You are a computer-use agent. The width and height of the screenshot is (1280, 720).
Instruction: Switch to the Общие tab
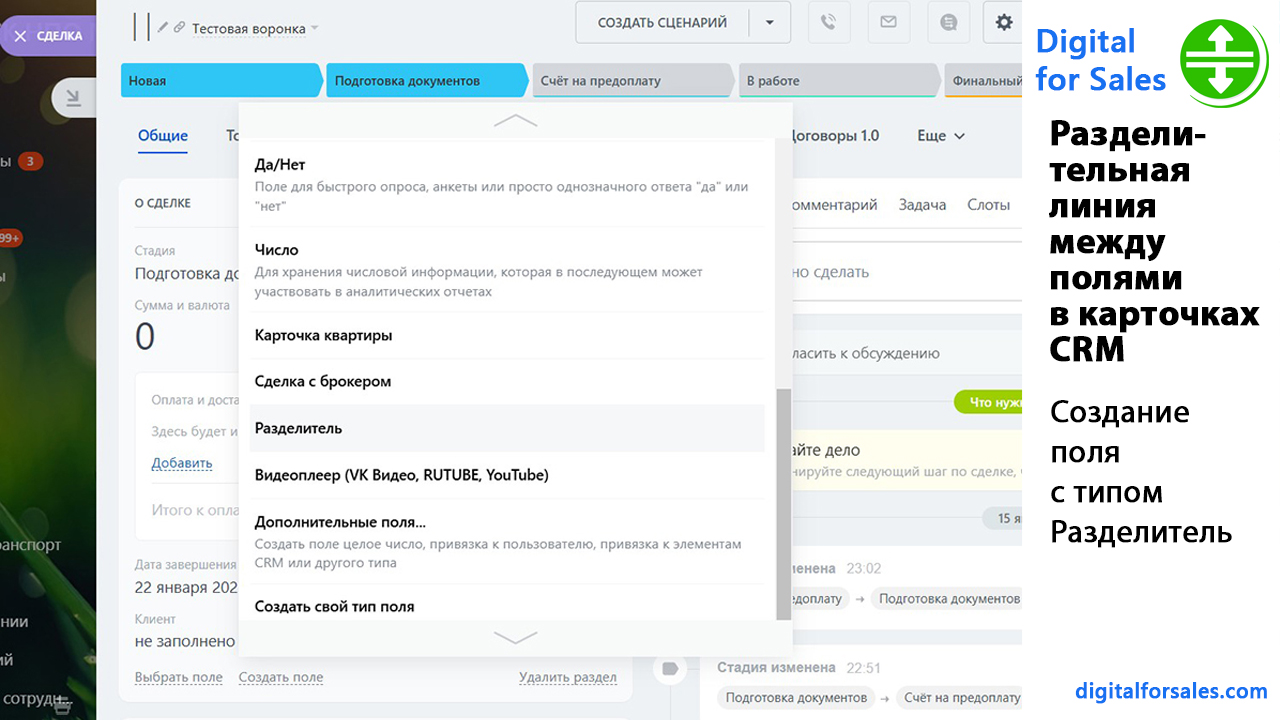(x=163, y=136)
